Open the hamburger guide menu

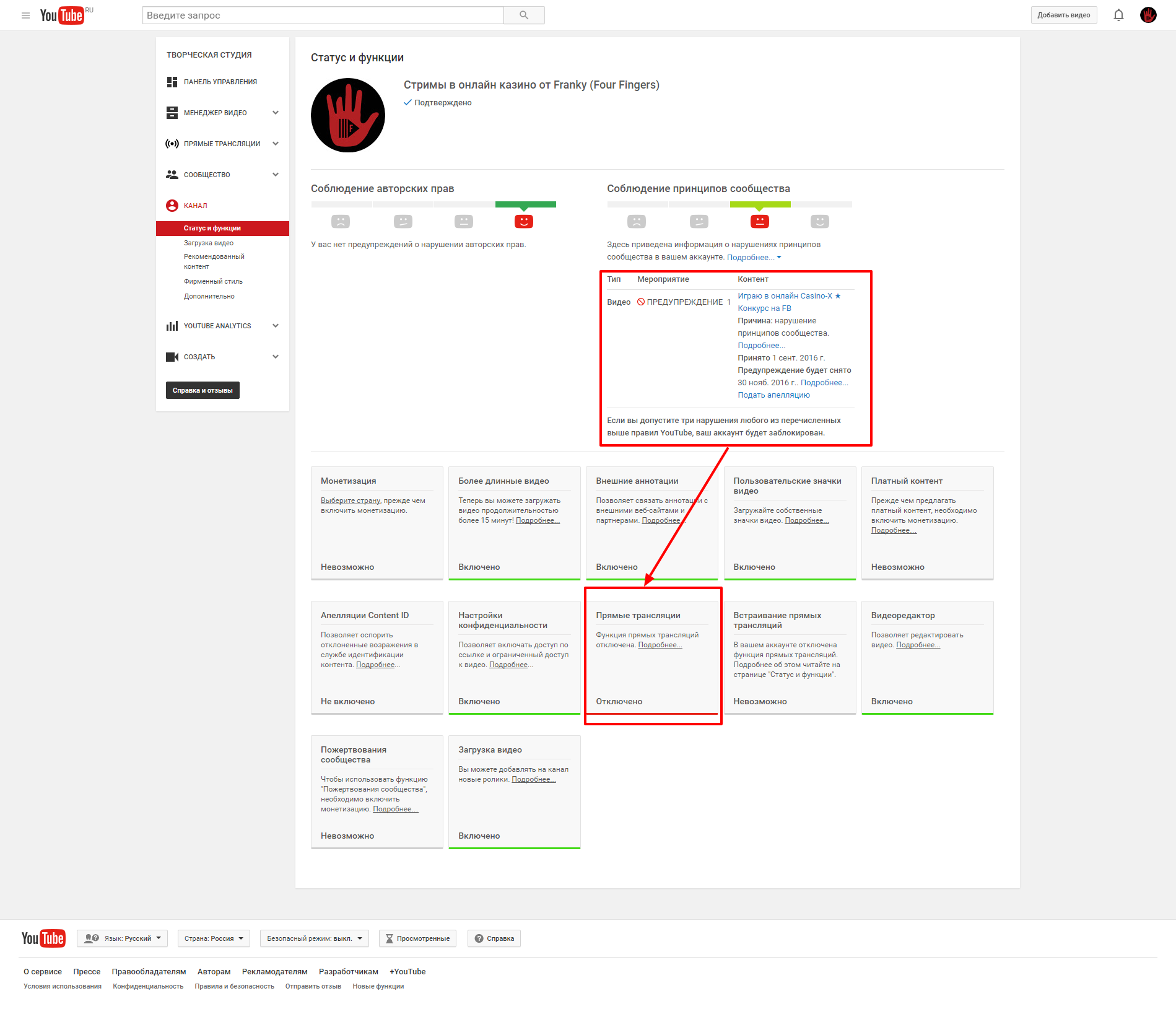25,15
